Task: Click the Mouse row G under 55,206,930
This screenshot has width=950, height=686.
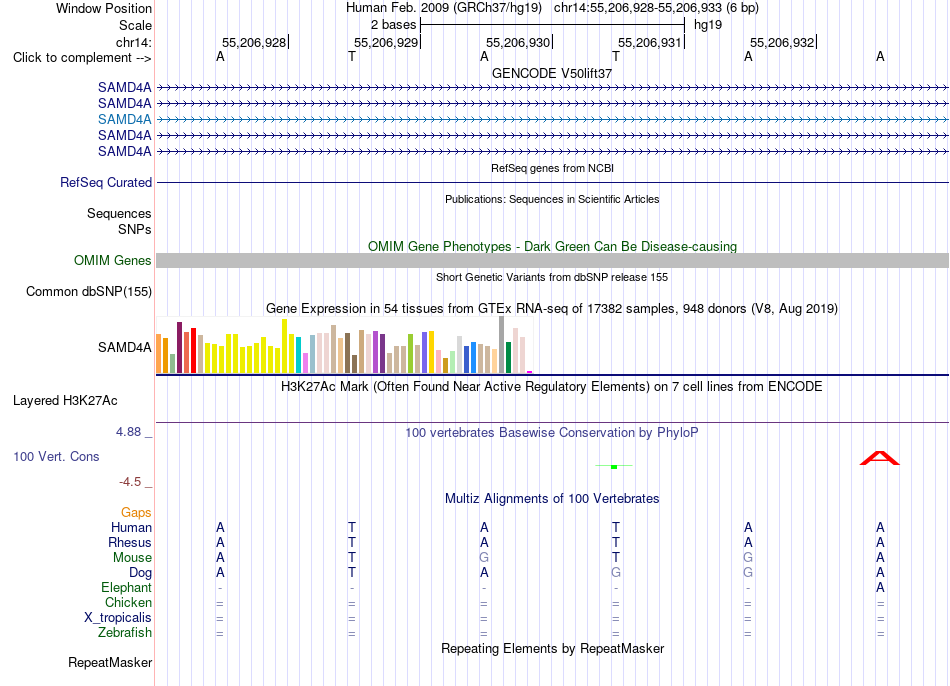Action: [484, 558]
